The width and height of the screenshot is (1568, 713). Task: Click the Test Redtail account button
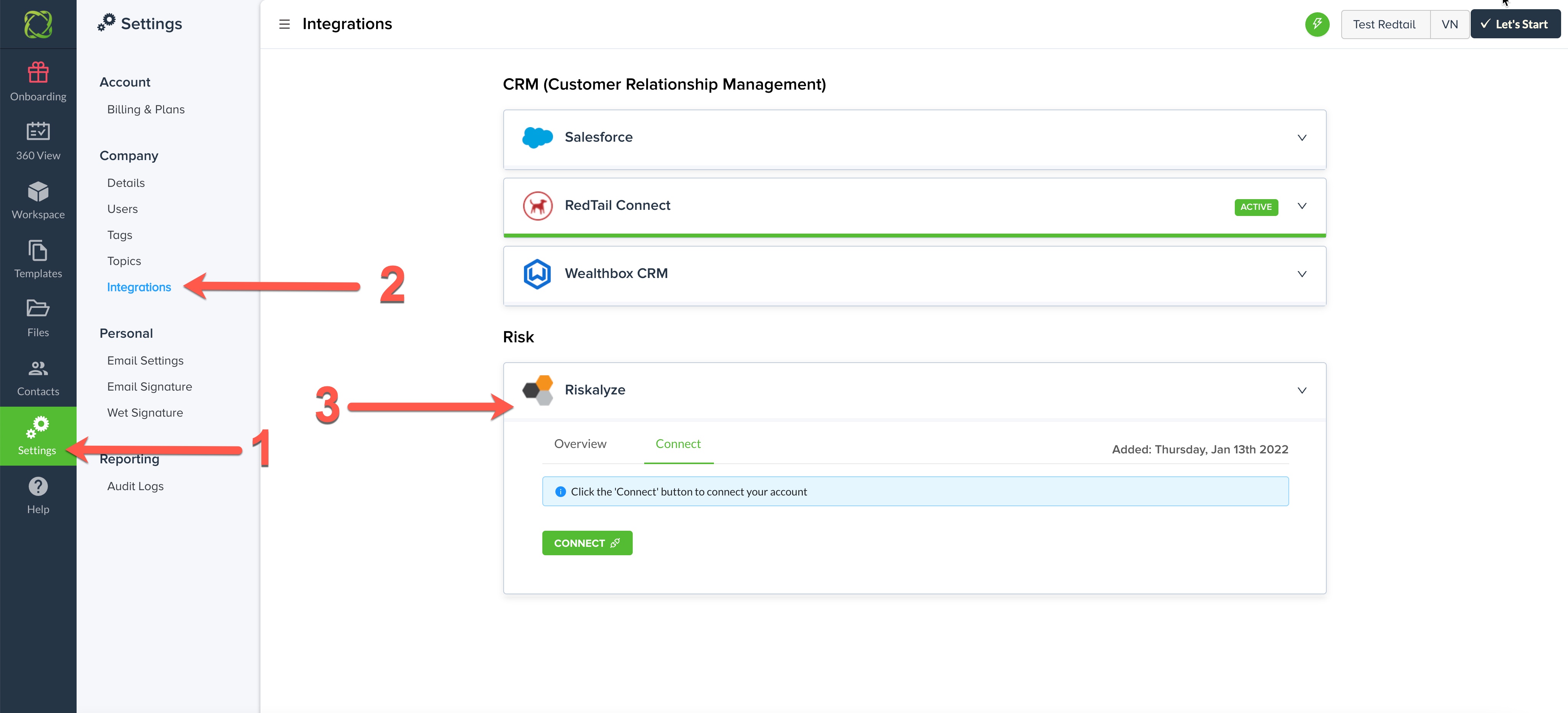point(1383,25)
